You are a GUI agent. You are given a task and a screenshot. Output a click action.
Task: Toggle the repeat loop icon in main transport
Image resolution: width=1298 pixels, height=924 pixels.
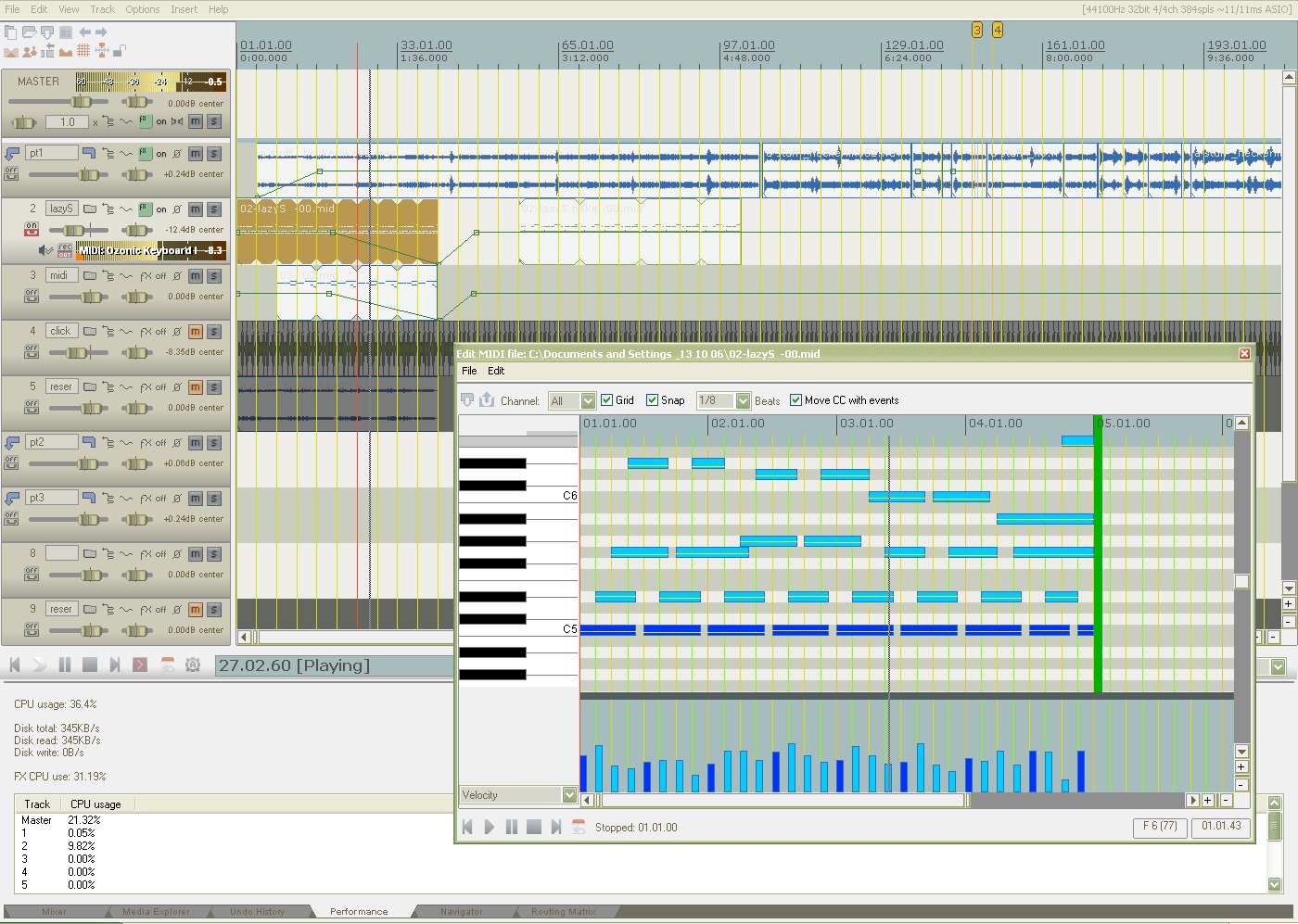(168, 665)
